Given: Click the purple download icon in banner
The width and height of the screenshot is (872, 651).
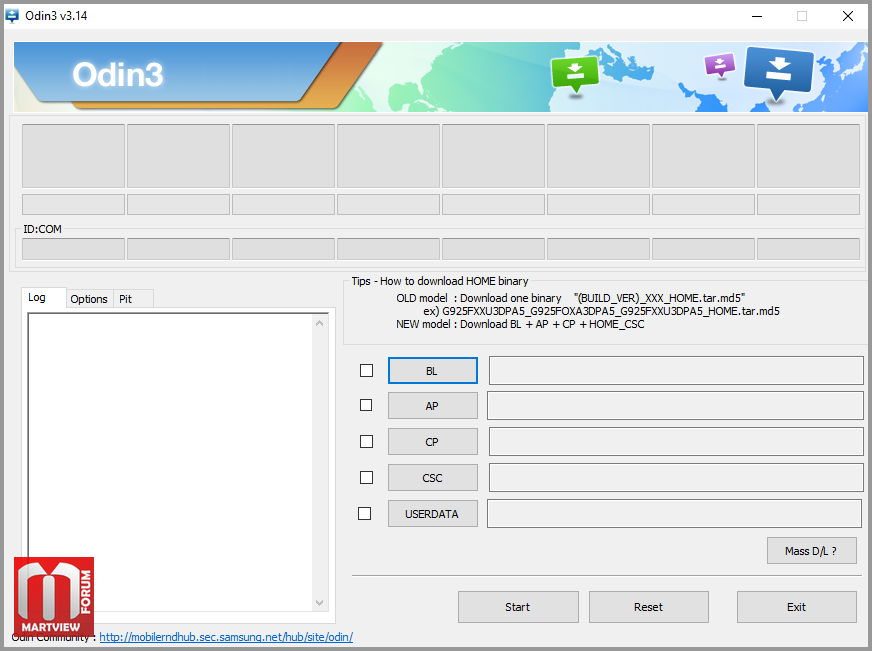Looking at the screenshot, I should coord(720,65).
